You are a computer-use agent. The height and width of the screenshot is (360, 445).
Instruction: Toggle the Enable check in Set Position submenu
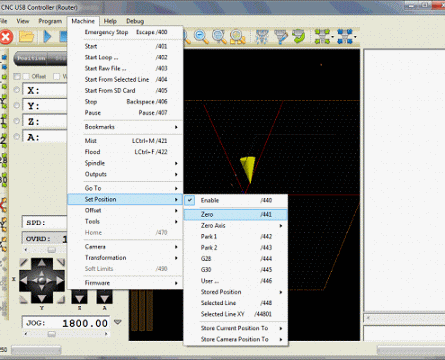point(190,200)
